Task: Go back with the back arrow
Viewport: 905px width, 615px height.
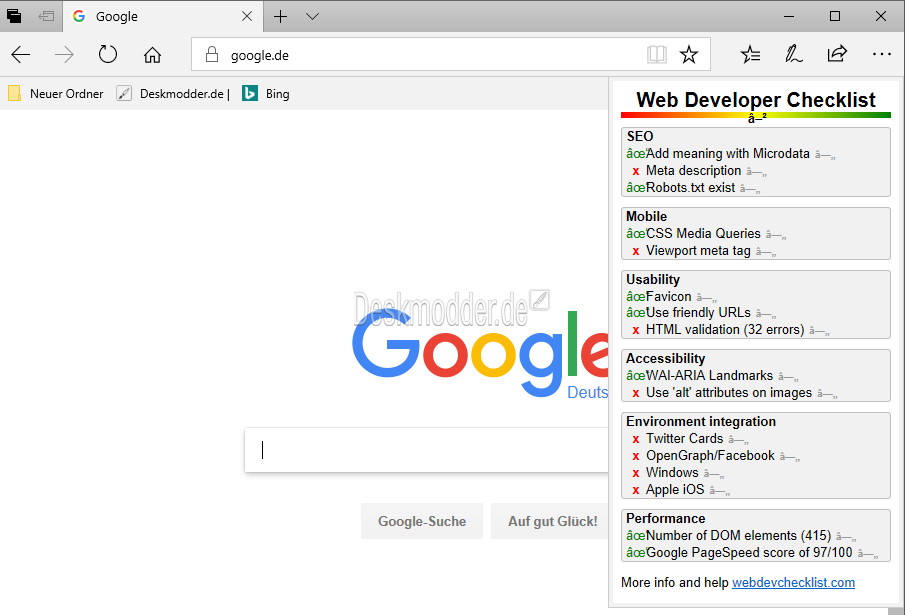Action: pyautogui.click(x=21, y=55)
